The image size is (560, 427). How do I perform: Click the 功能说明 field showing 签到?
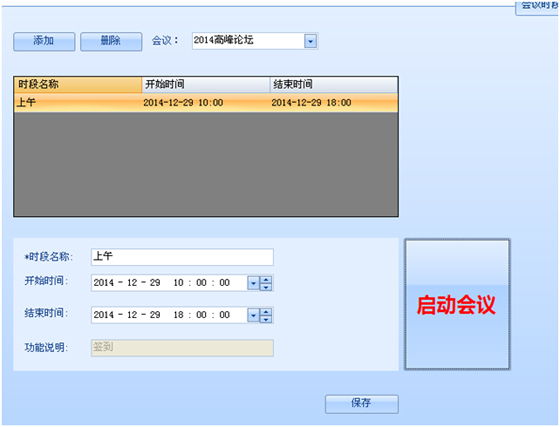point(182,348)
